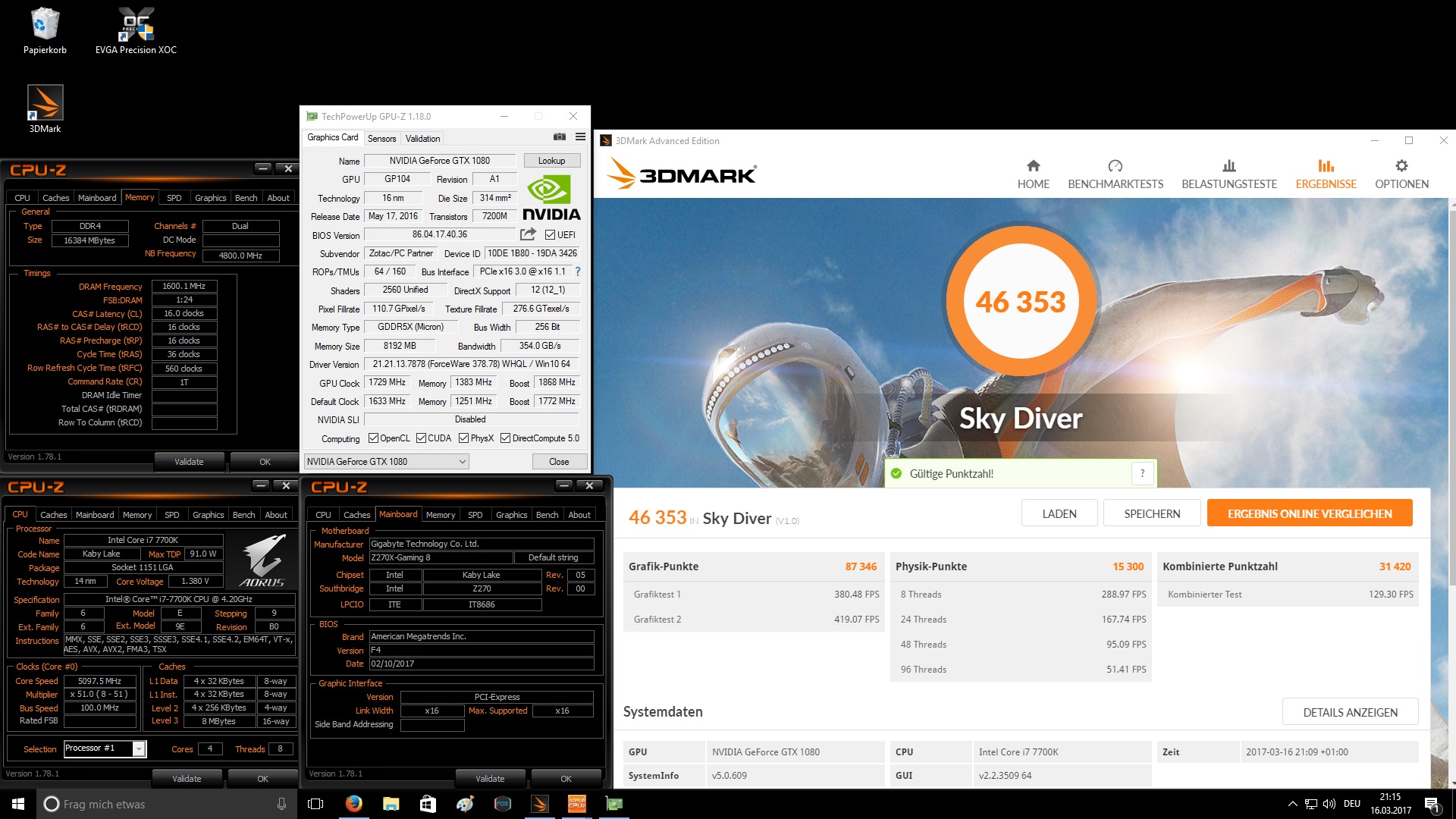Click the volume speaker tray icon
The image size is (1456, 819).
pyautogui.click(x=1329, y=804)
